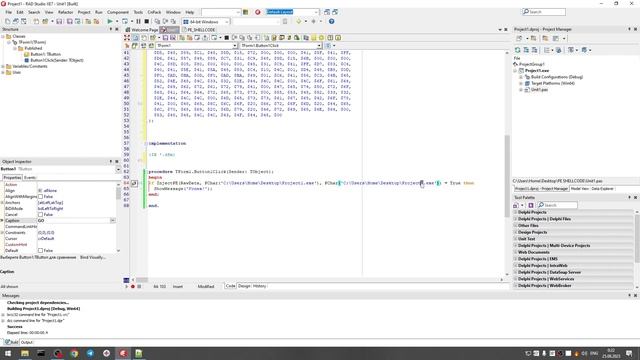Viewport: 640px width, 360px height.
Task: Open the Tools menu
Action: (138, 12)
